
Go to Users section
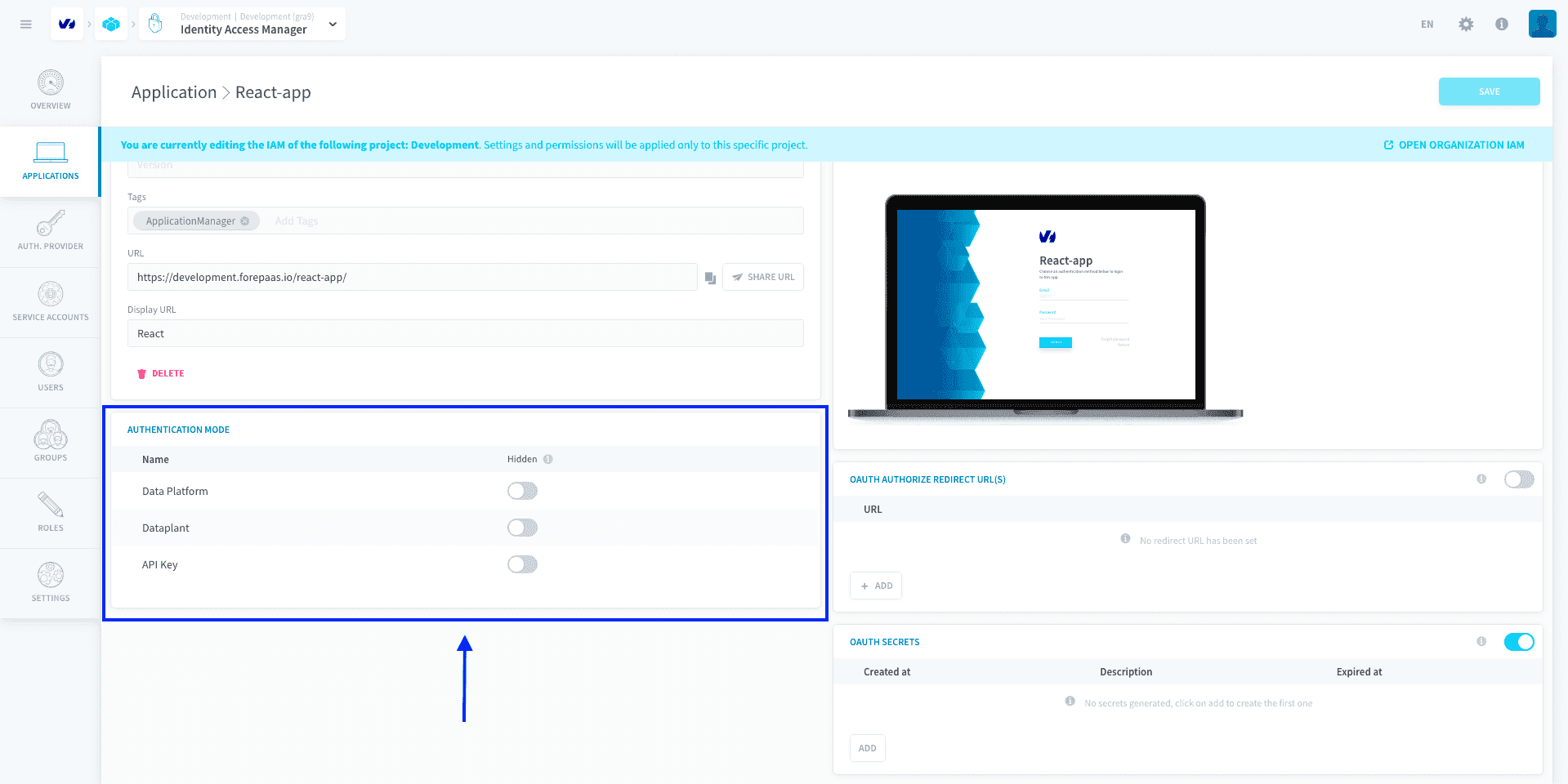[51, 372]
